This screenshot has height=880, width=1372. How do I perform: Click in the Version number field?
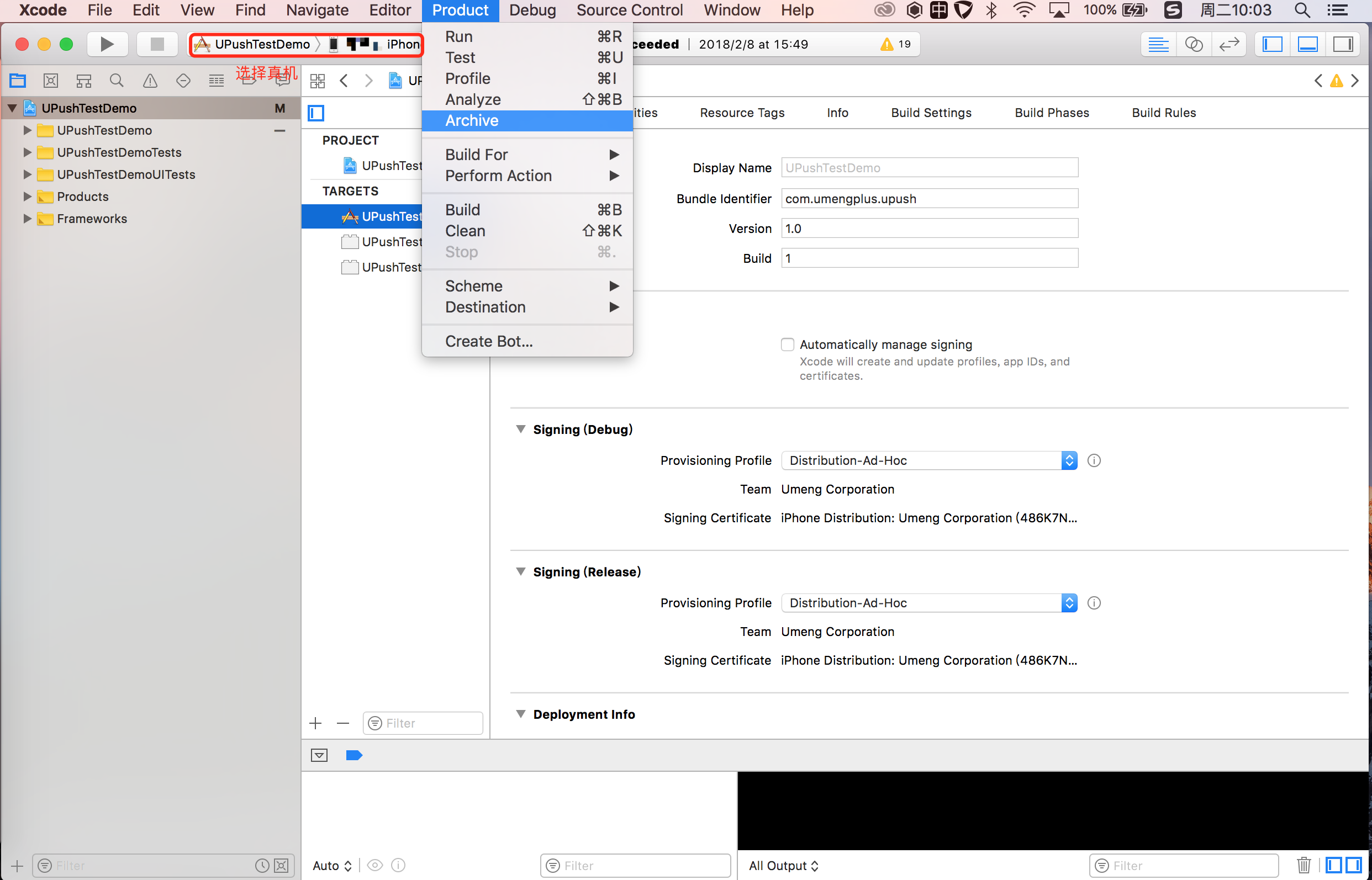[x=930, y=229]
